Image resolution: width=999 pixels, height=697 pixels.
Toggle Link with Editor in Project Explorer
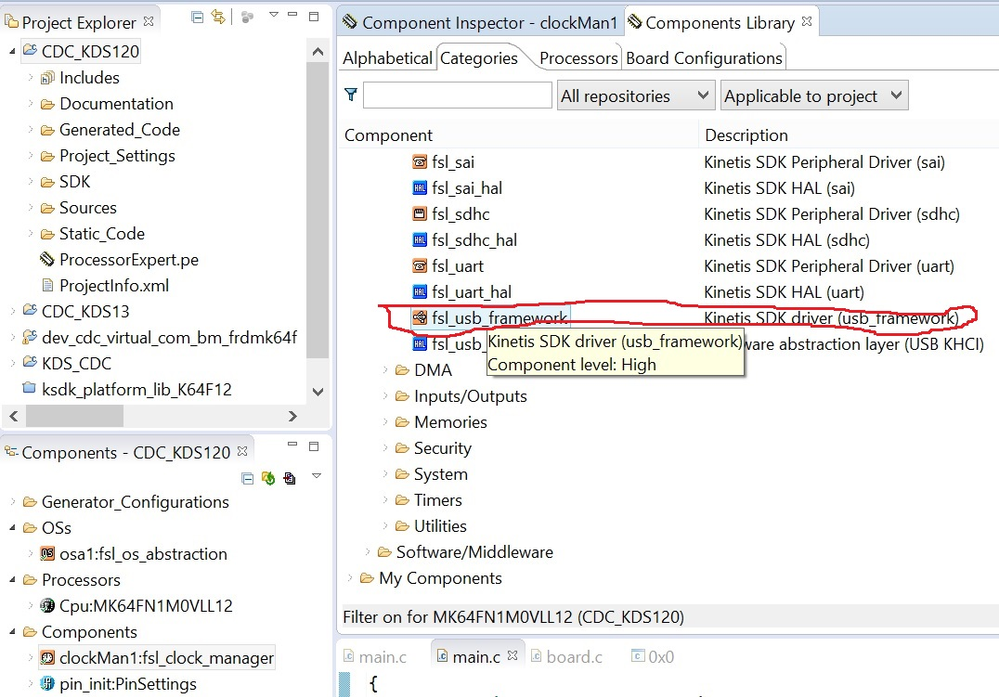(x=219, y=17)
